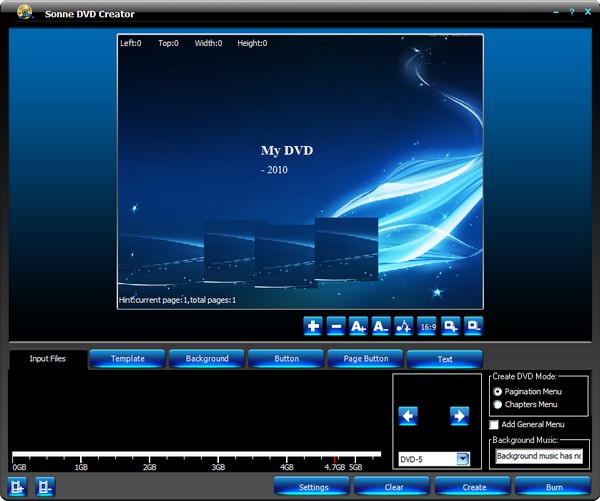Open the Background tab
This screenshot has height=501, width=600.
point(207,359)
